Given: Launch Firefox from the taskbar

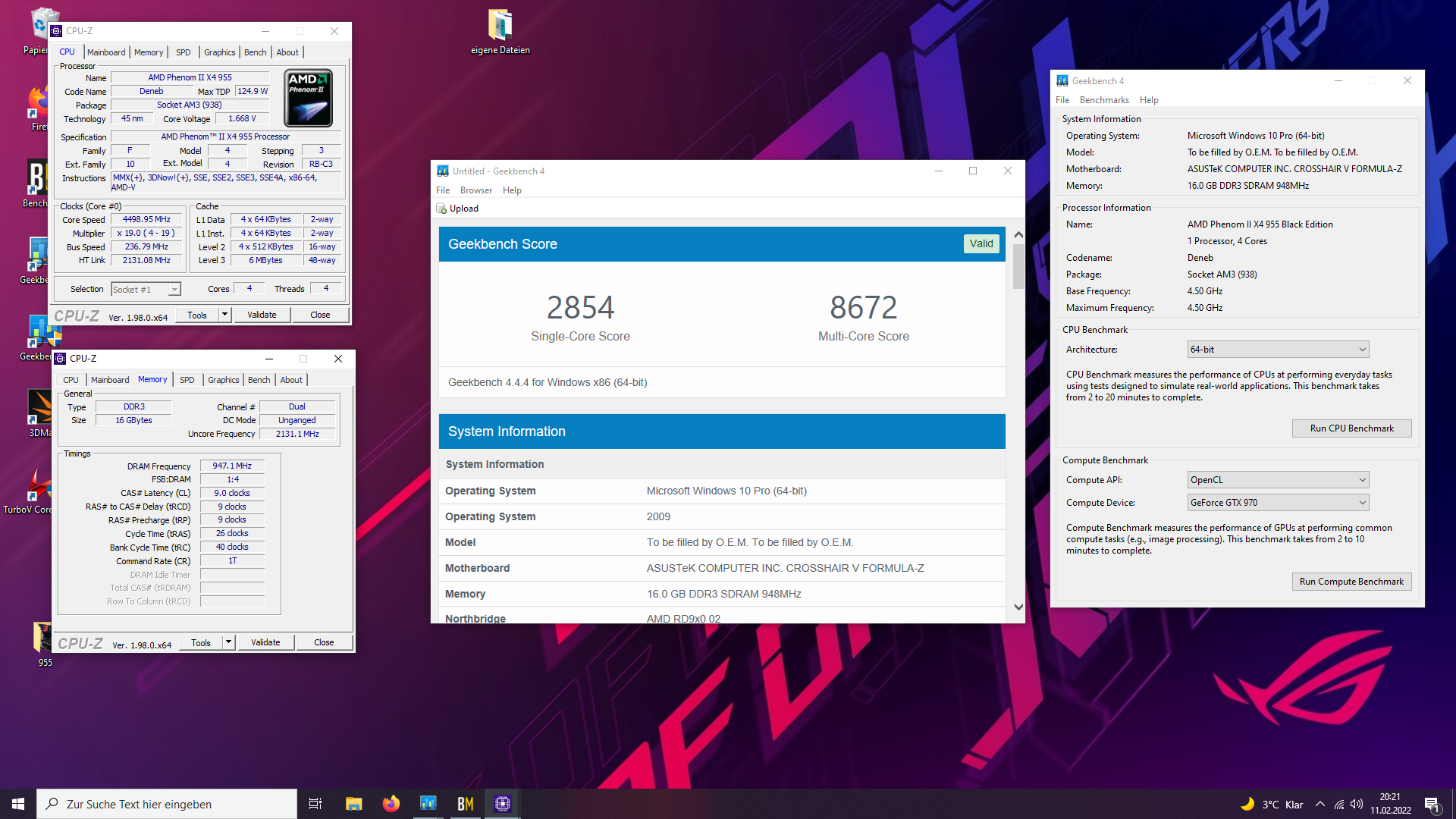Looking at the screenshot, I should [391, 804].
